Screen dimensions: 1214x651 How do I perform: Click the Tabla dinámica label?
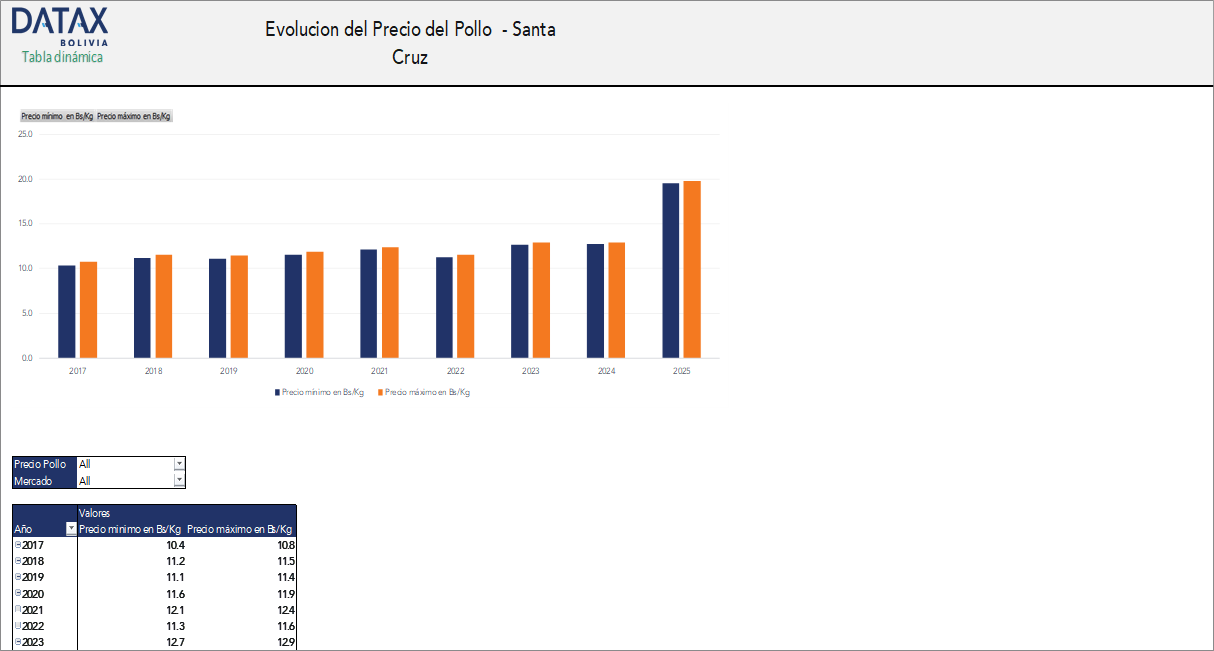pos(61,57)
